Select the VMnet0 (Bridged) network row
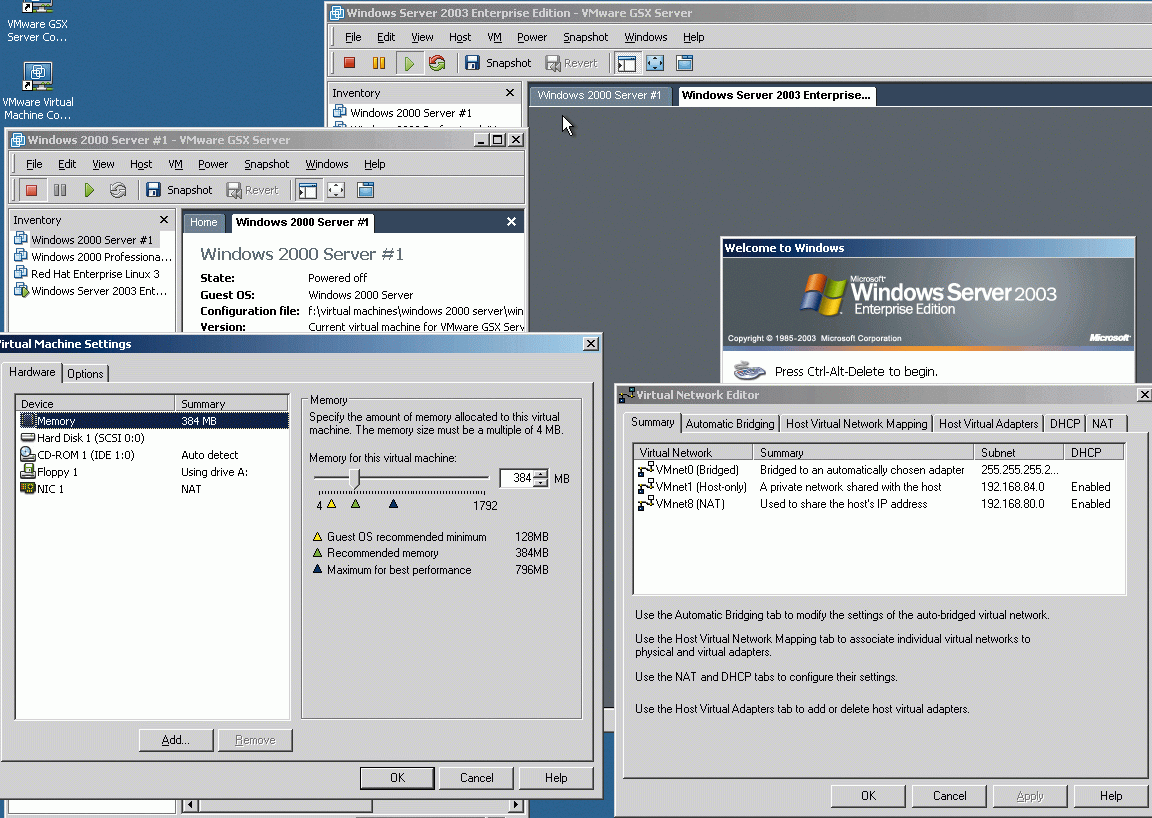The image size is (1152, 818). (879, 470)
